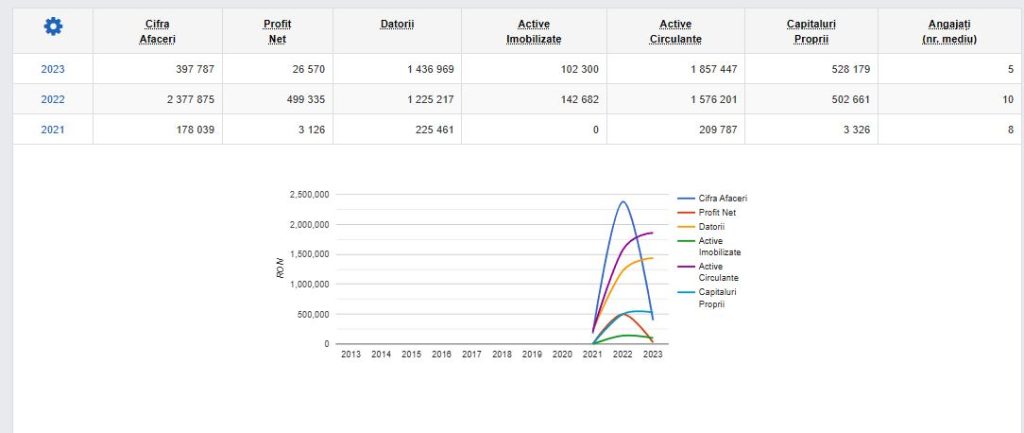Click the Profit Net column header

[278, 31]
